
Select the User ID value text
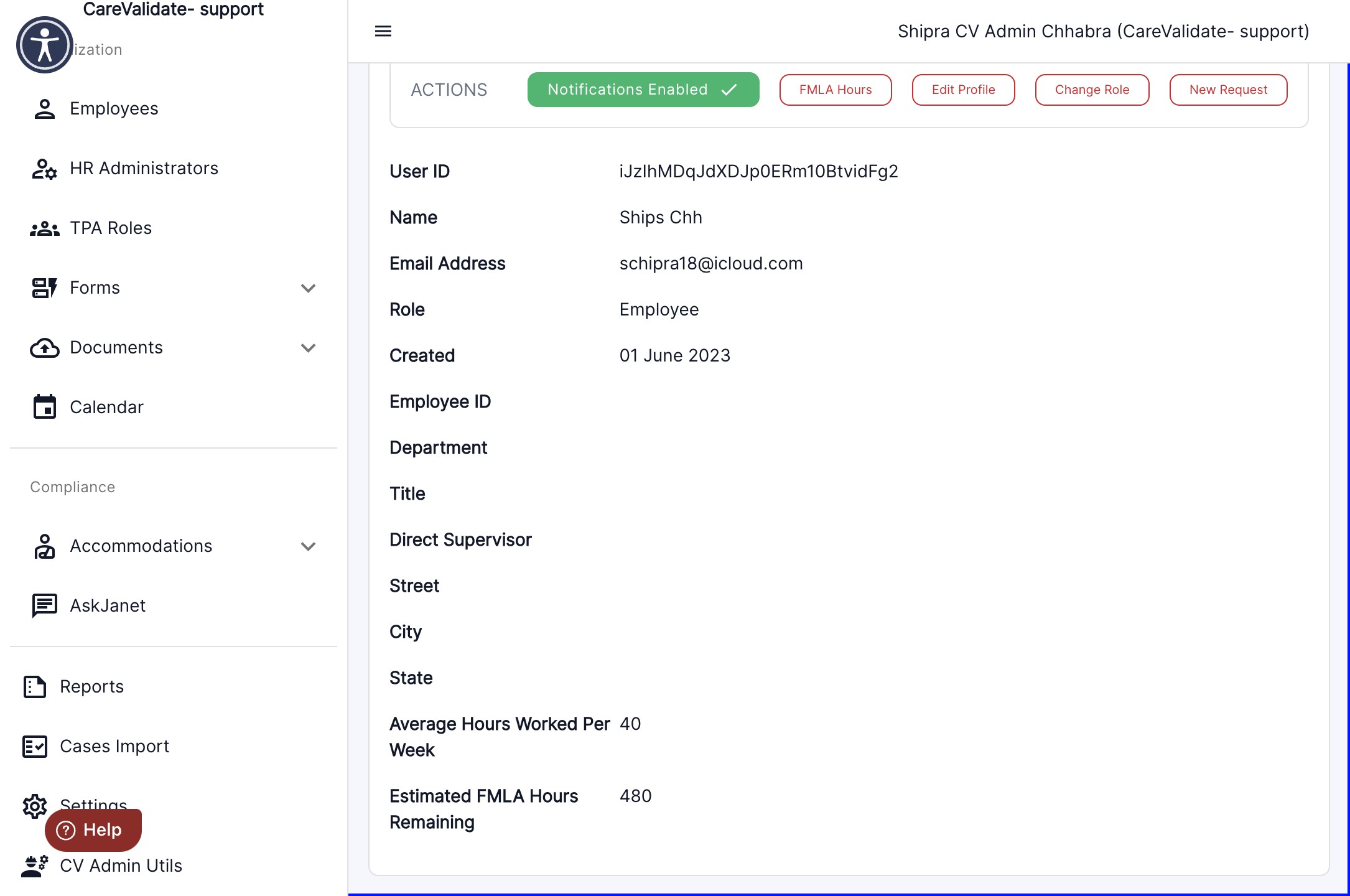(x=758, y=171)
